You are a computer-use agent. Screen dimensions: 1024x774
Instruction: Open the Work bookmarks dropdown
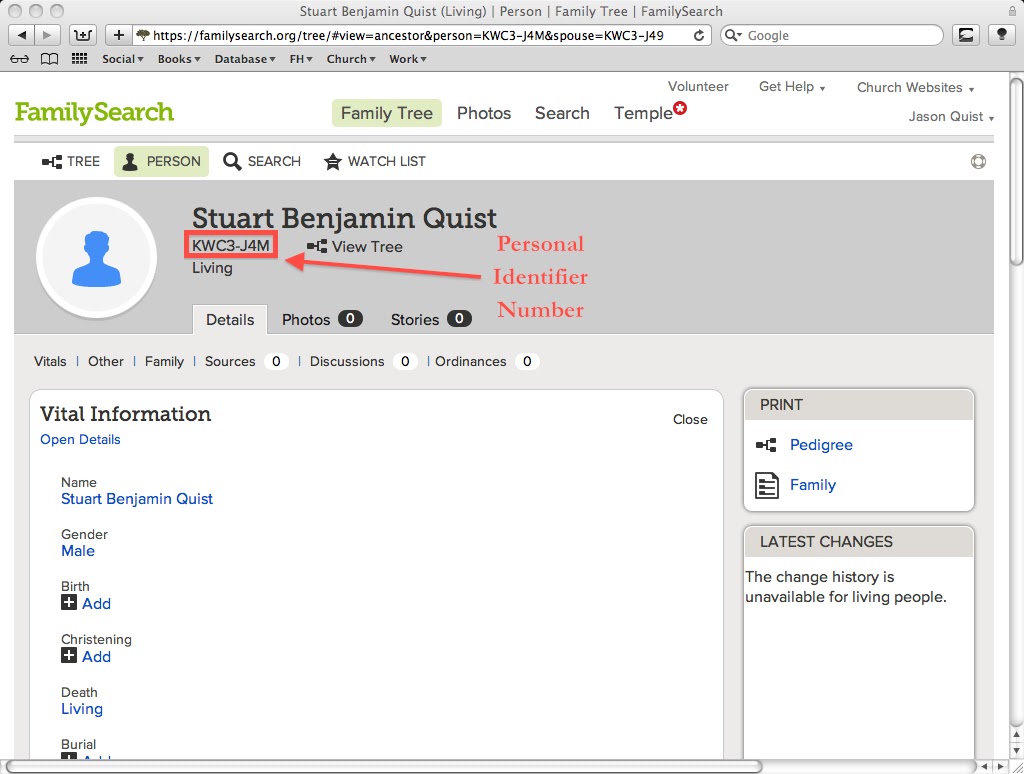(408, 59)
